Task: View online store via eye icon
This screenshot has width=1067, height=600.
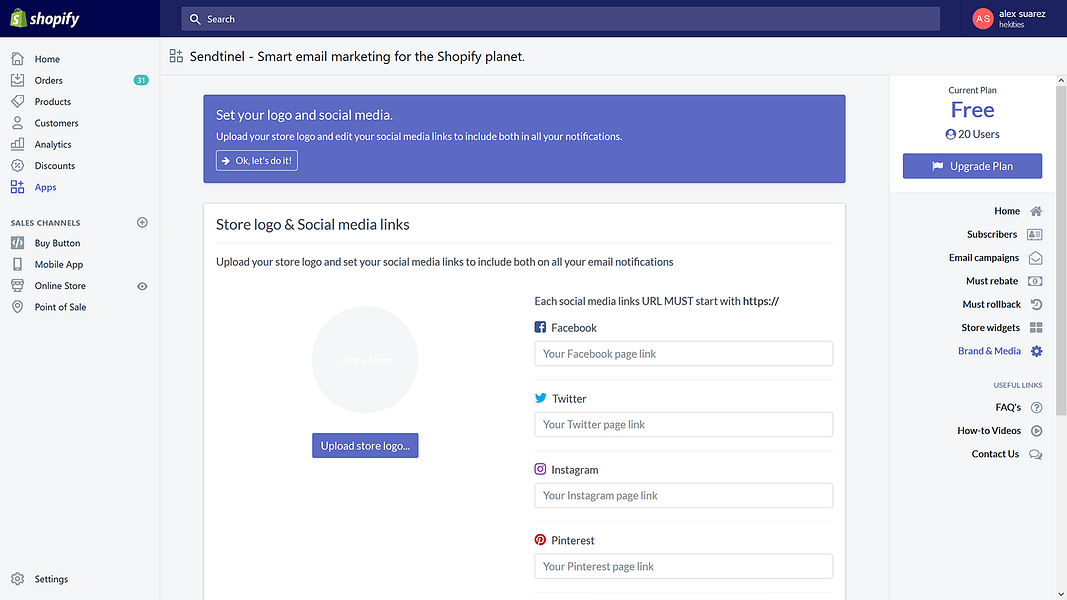Action: coord(142,286)
